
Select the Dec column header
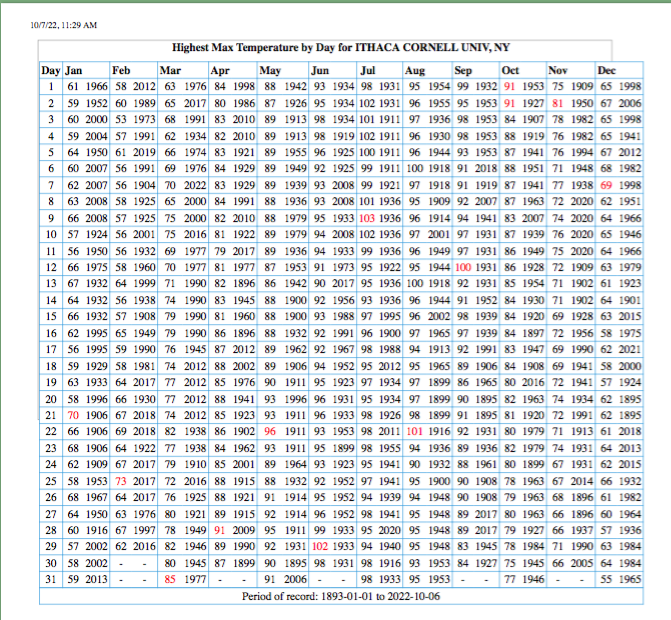(x=607, y=71)
